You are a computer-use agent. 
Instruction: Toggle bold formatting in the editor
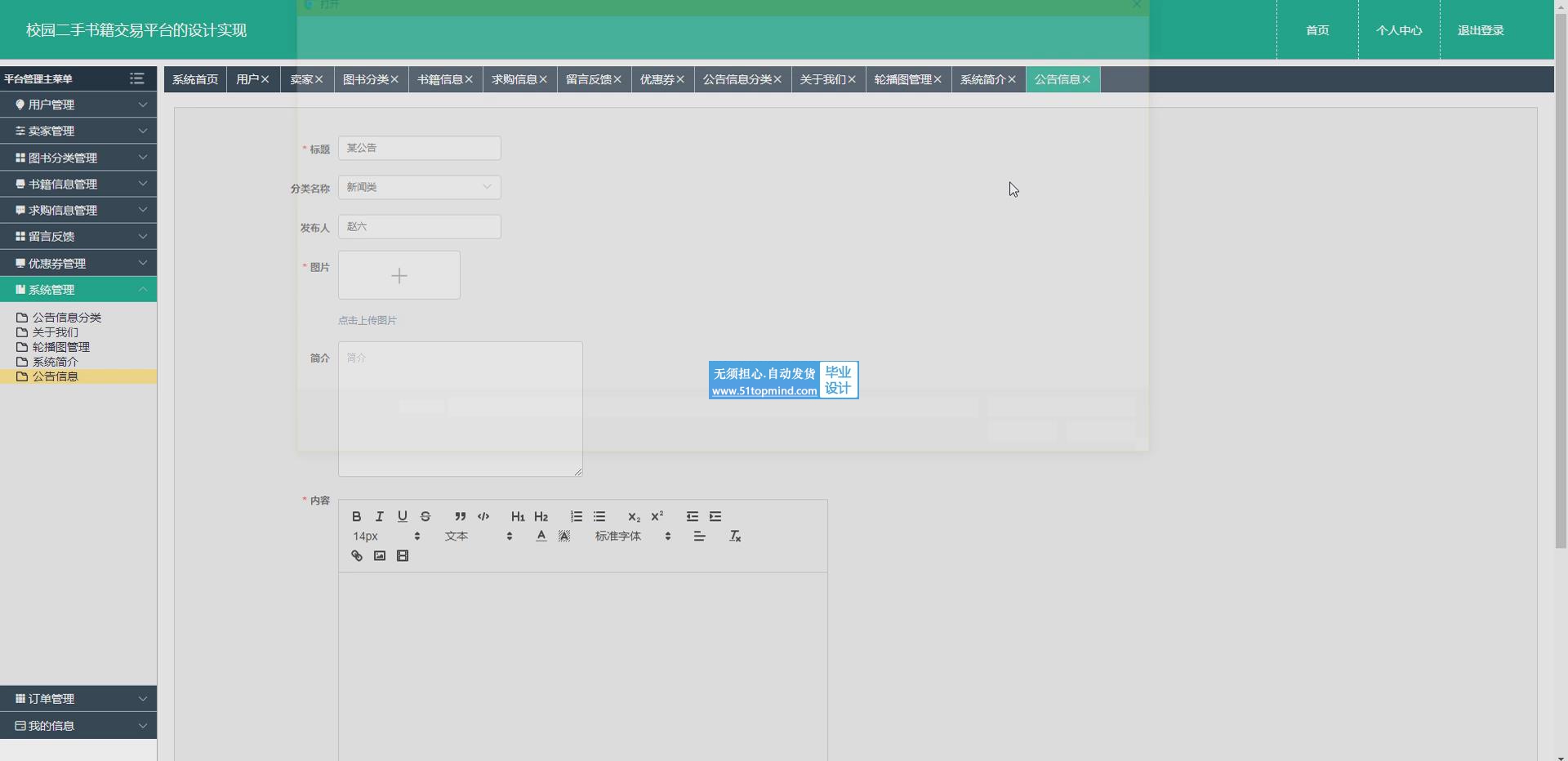356,516
